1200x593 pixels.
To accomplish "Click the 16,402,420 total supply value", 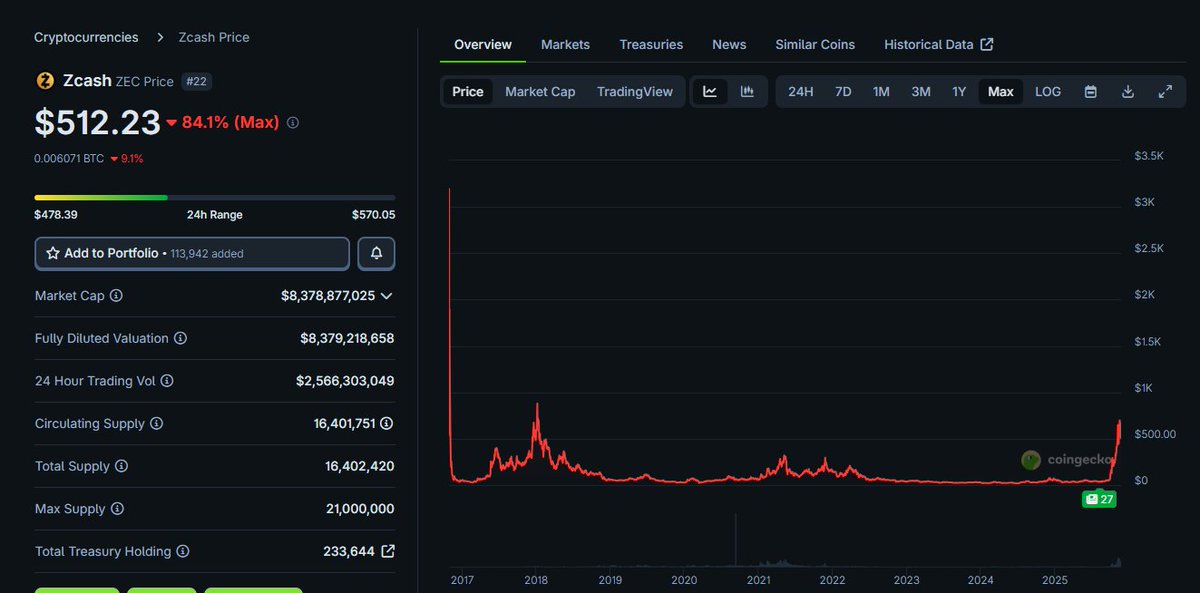I will (360, 466).
